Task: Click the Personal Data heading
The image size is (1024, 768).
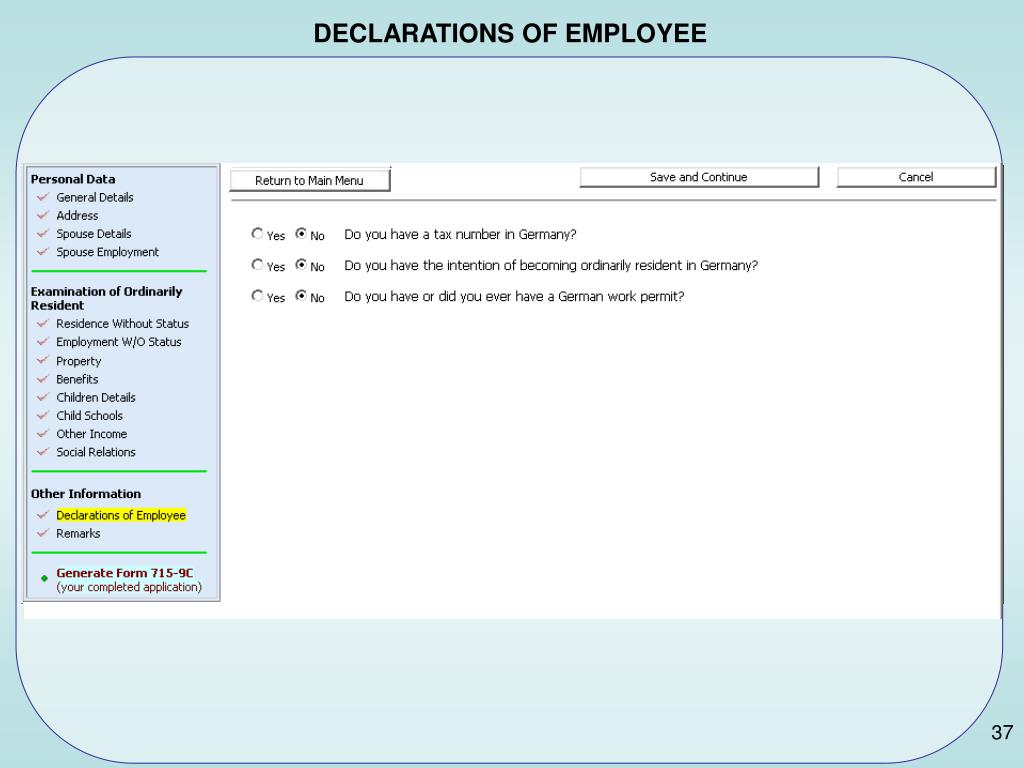Action: [73, 179]
